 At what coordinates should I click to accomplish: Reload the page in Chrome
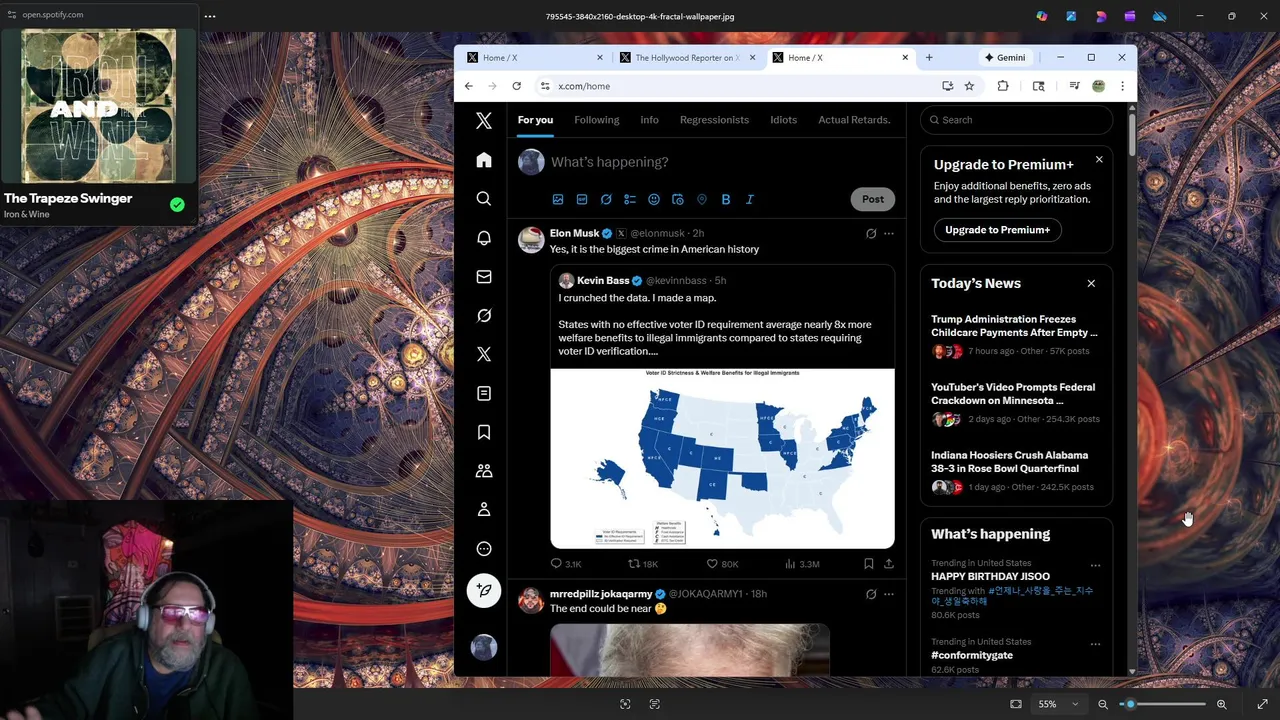click(516, 86)
